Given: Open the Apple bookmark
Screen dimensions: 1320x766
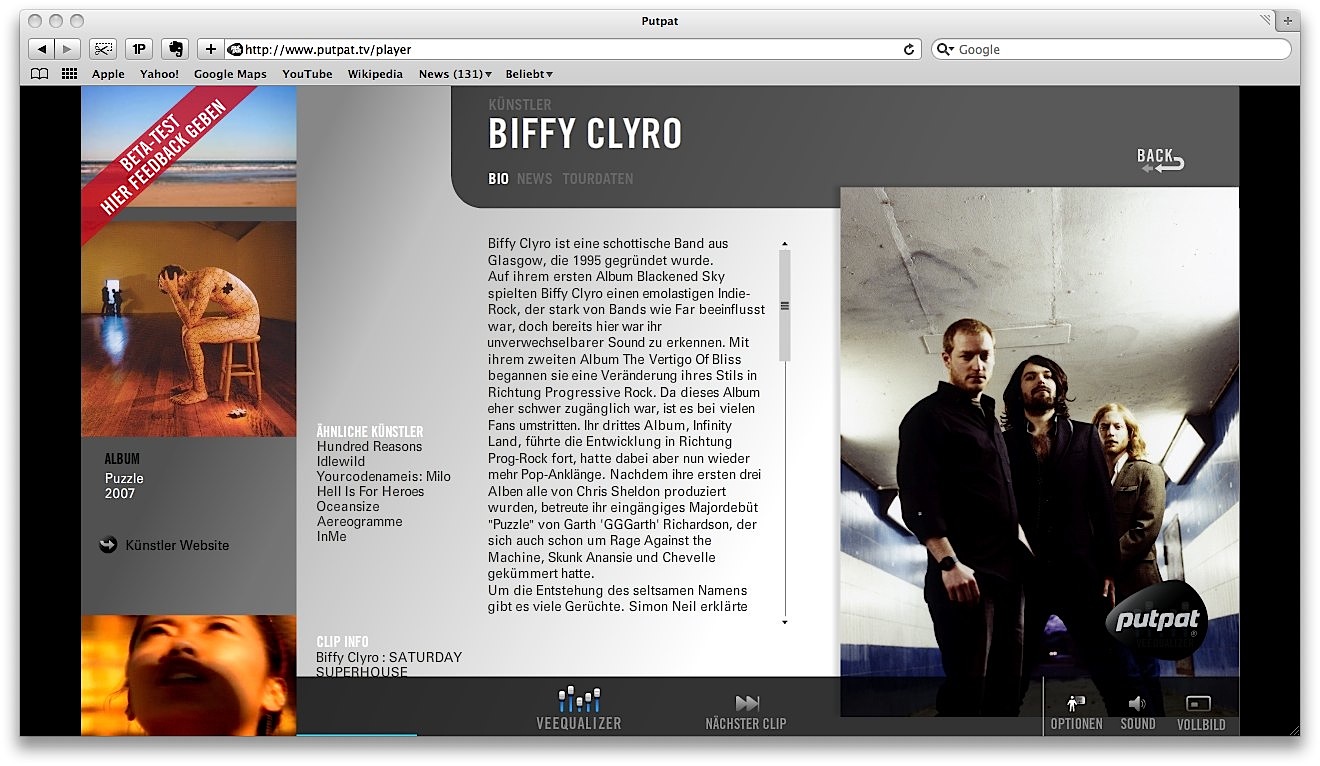Looking at the screenshot, I should click(x=108, y=74).
